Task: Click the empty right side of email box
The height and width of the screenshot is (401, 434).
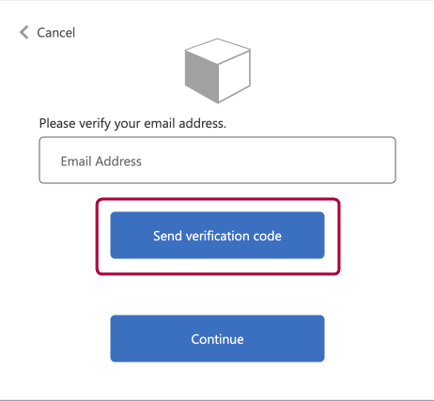Action: click(x=300, y=160)
